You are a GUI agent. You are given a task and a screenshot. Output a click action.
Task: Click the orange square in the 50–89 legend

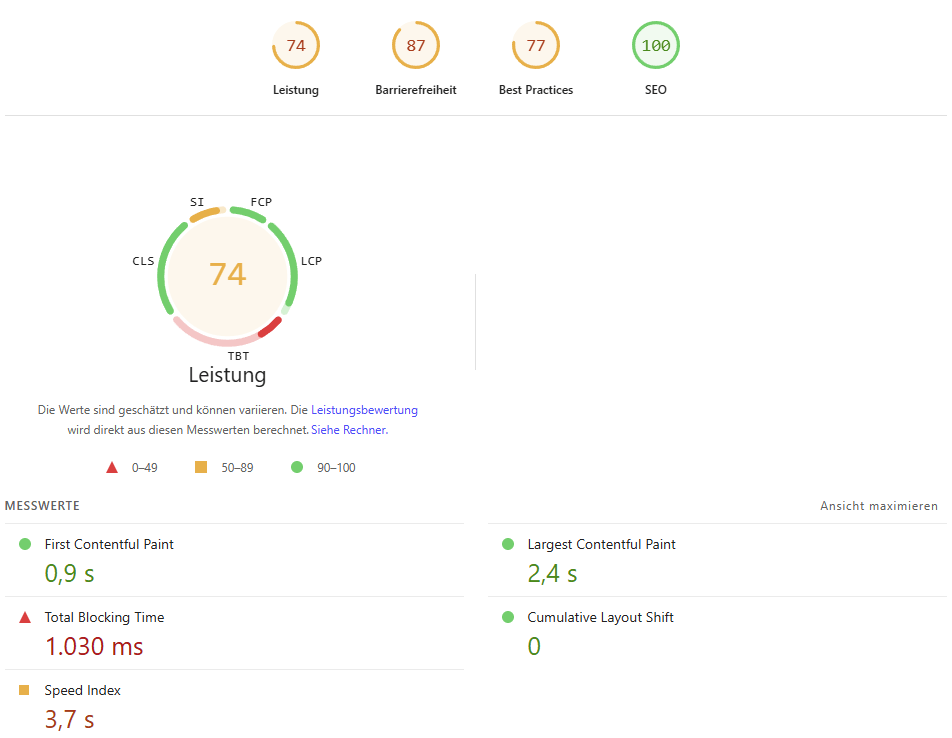coord(199,467)
